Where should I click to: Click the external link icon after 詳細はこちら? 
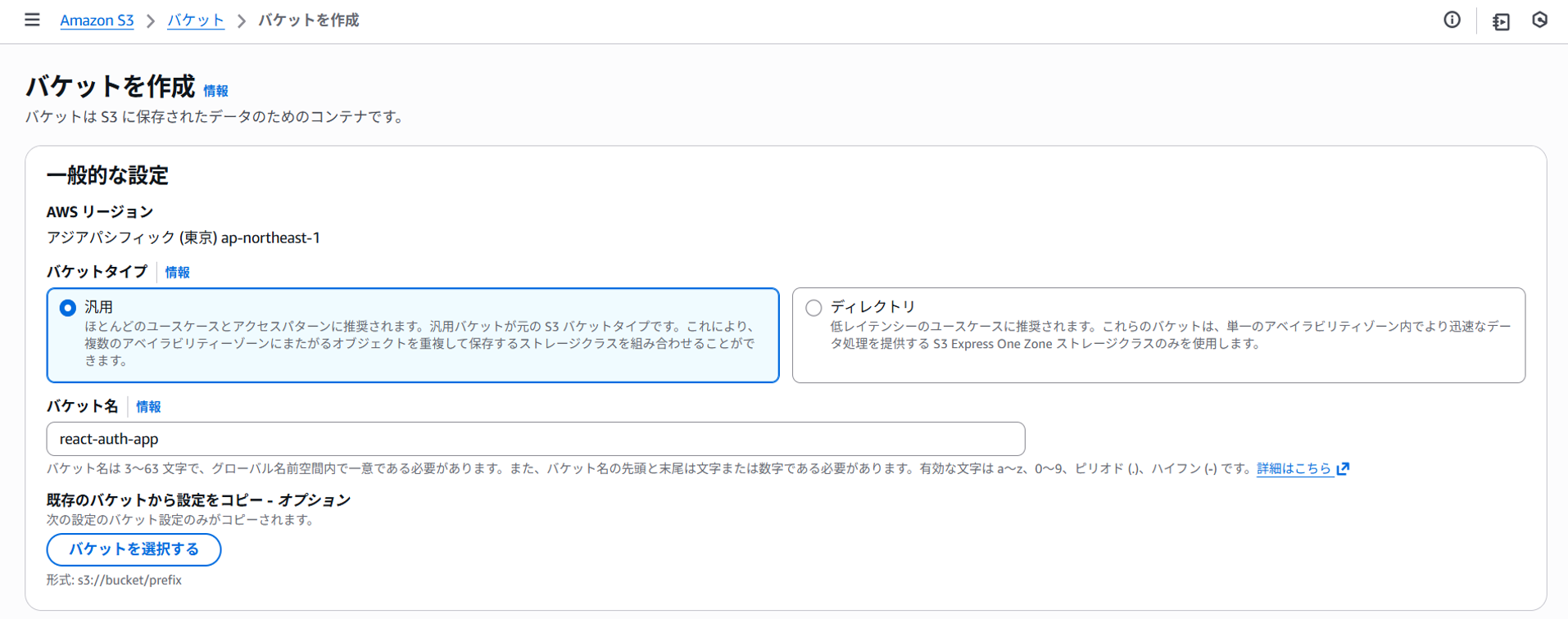tap(1343, 468)
